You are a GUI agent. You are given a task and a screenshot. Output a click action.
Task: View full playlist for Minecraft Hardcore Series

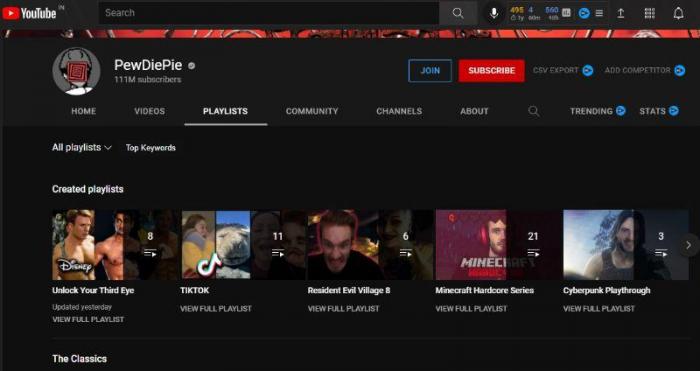coord(471,308)
